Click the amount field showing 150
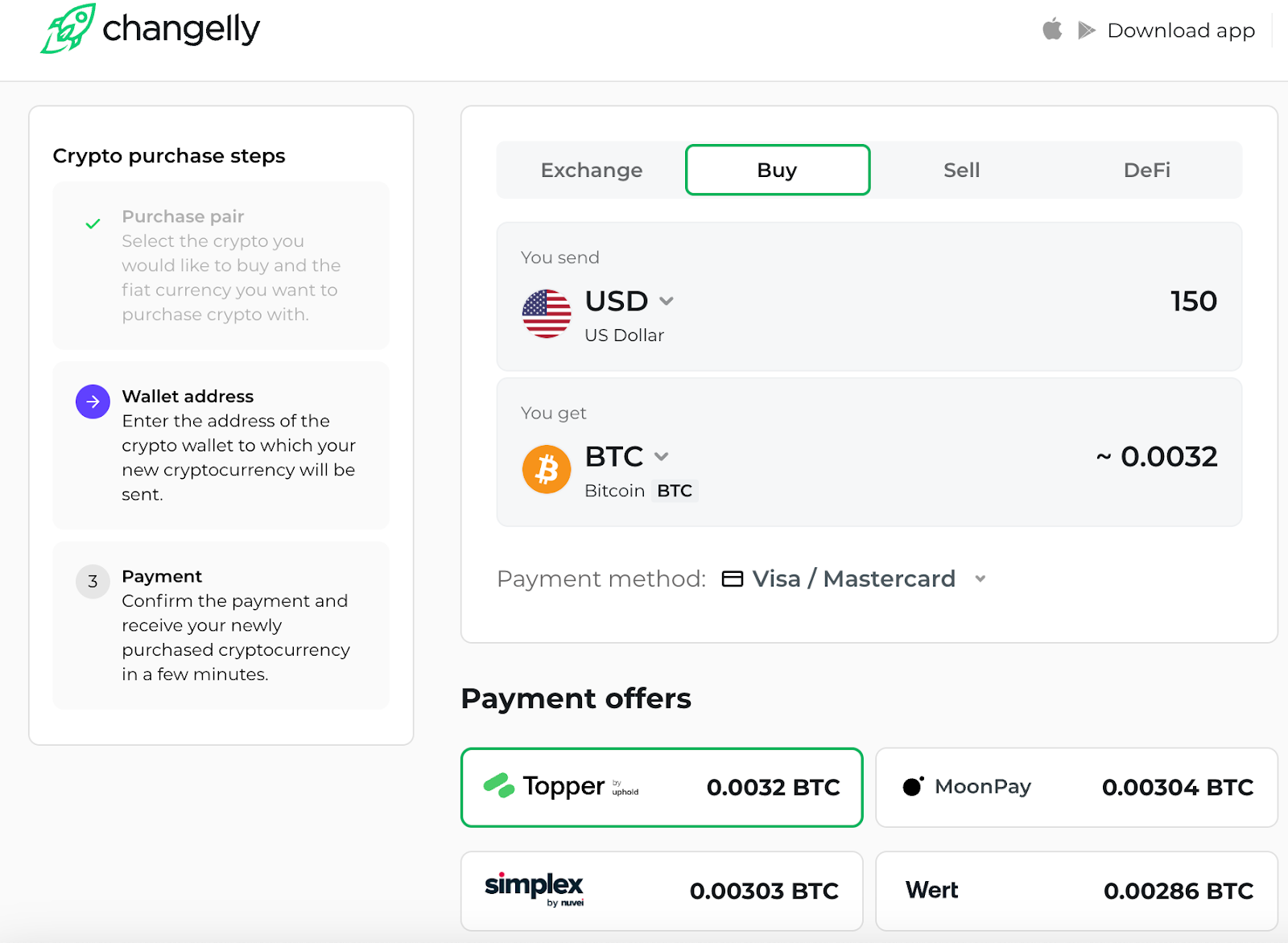 [1194, 301]
